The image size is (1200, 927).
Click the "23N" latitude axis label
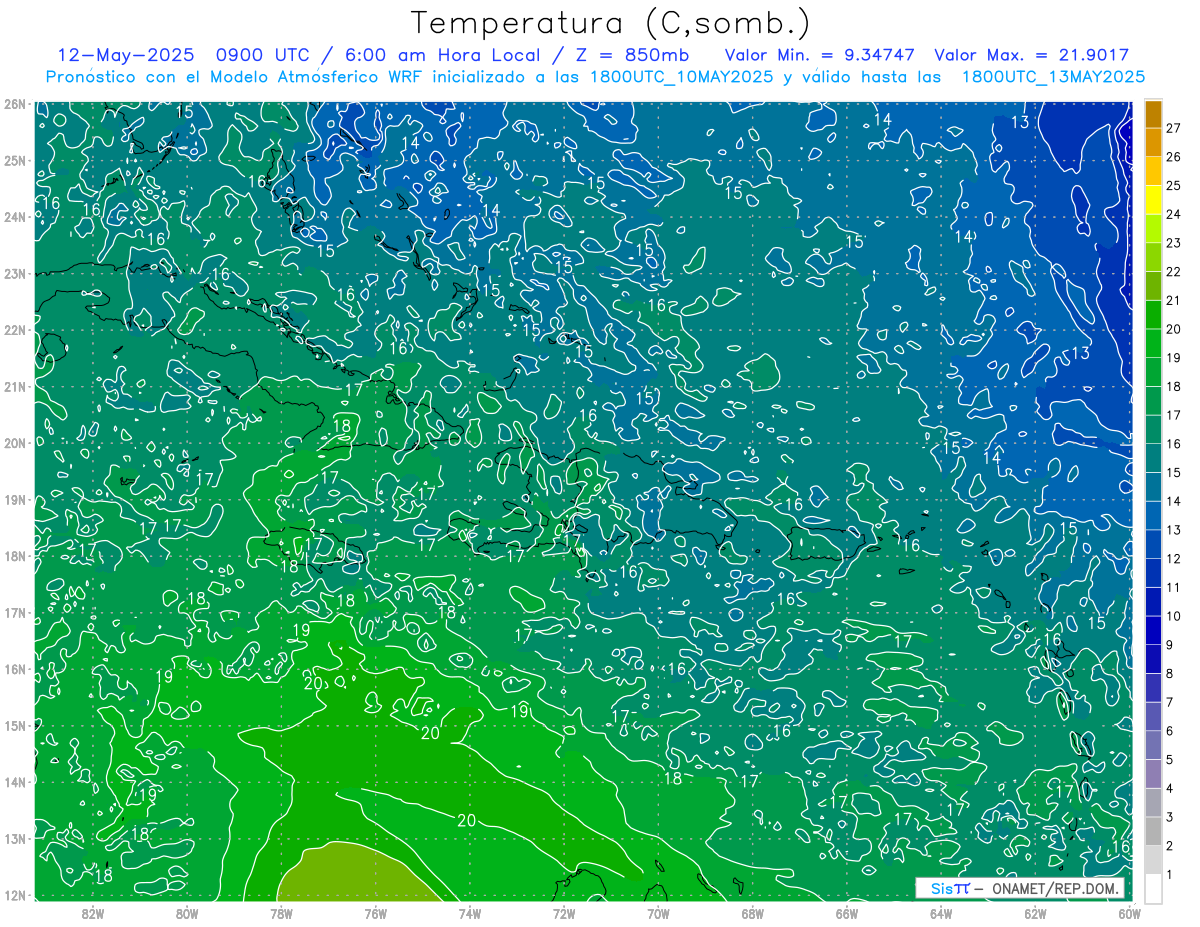(x=14, y=273)
